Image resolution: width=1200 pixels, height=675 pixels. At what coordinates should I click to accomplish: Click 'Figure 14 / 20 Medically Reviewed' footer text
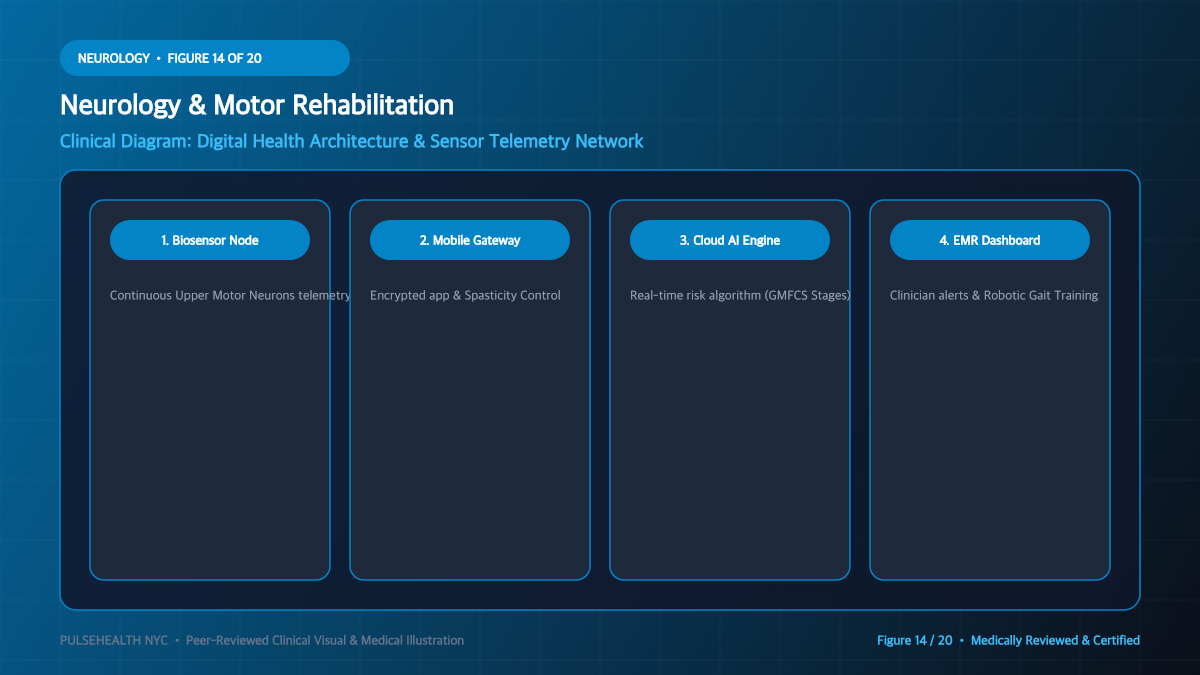[x=1008, y=640]
